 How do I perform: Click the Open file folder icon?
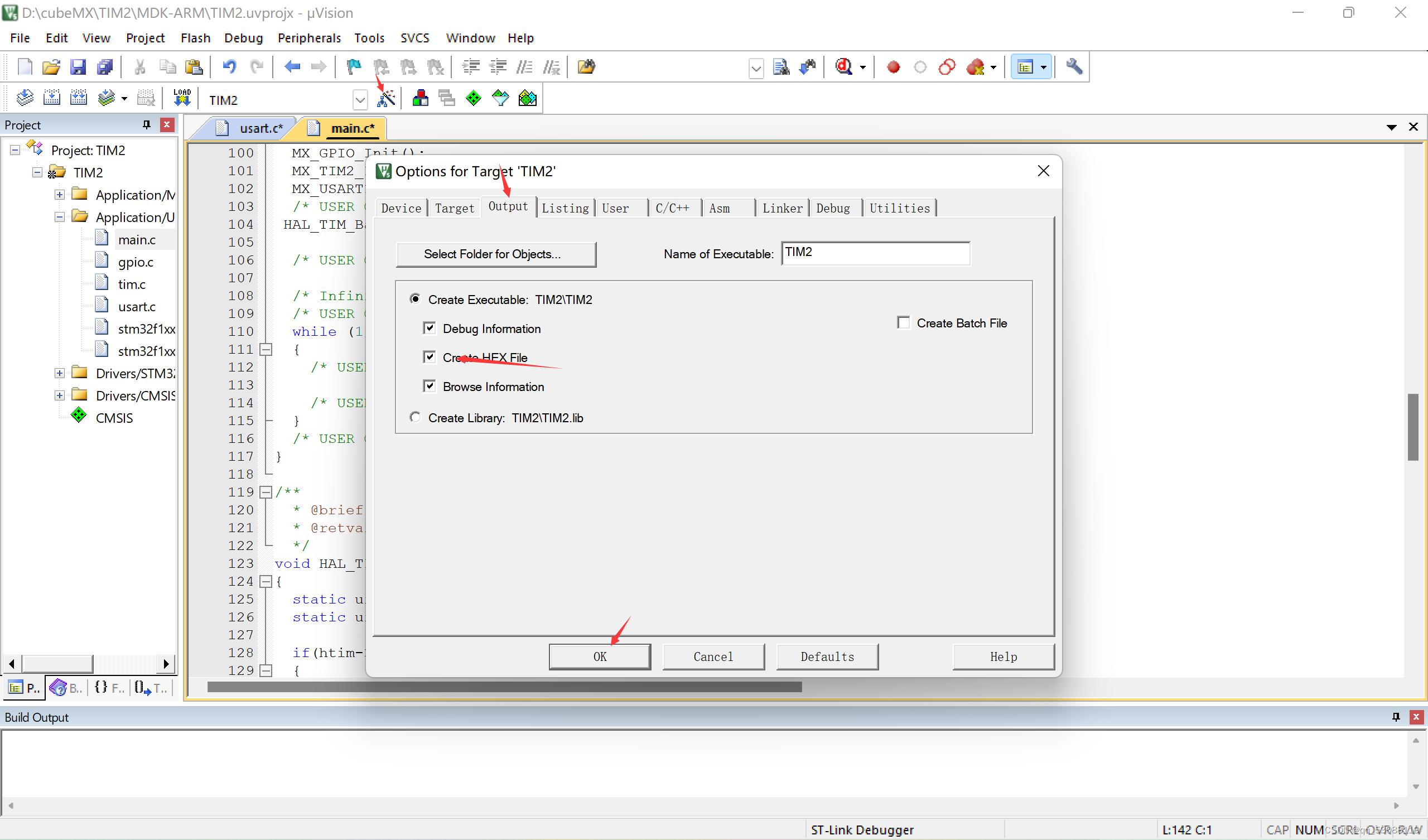click(x=51, y=67)
